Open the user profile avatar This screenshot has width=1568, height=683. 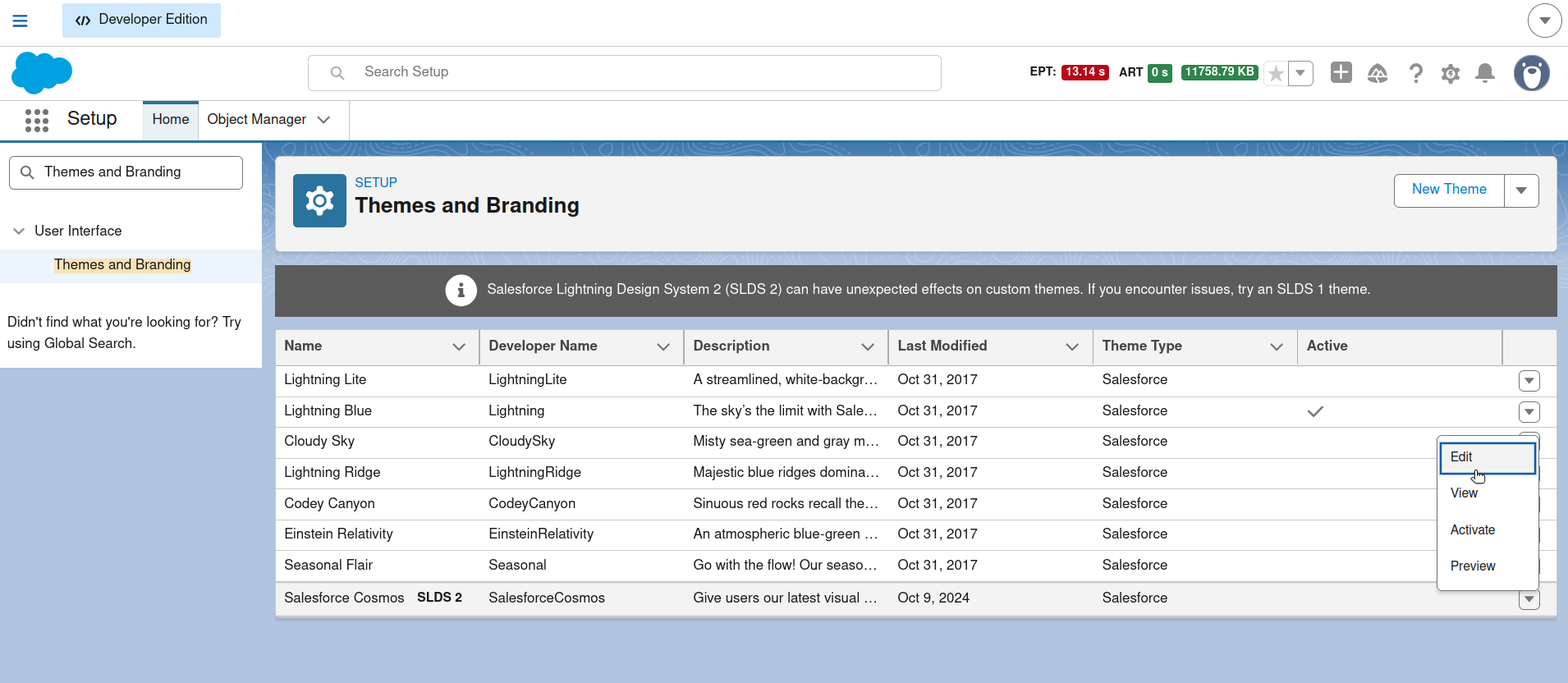pos(1532,73)
